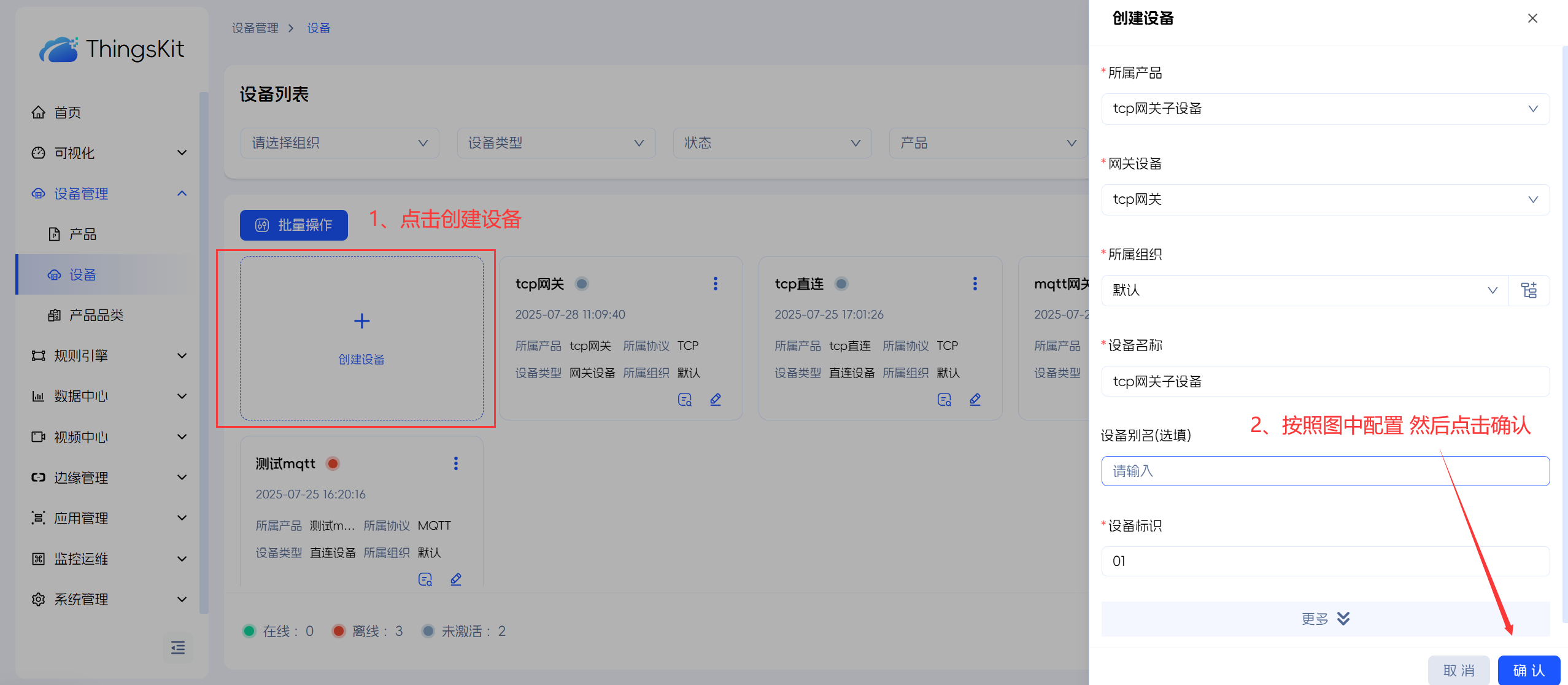Screen dimensions: 1568x685
Task: Expand the 更多 section in the form
Action: pos(1325,619)
